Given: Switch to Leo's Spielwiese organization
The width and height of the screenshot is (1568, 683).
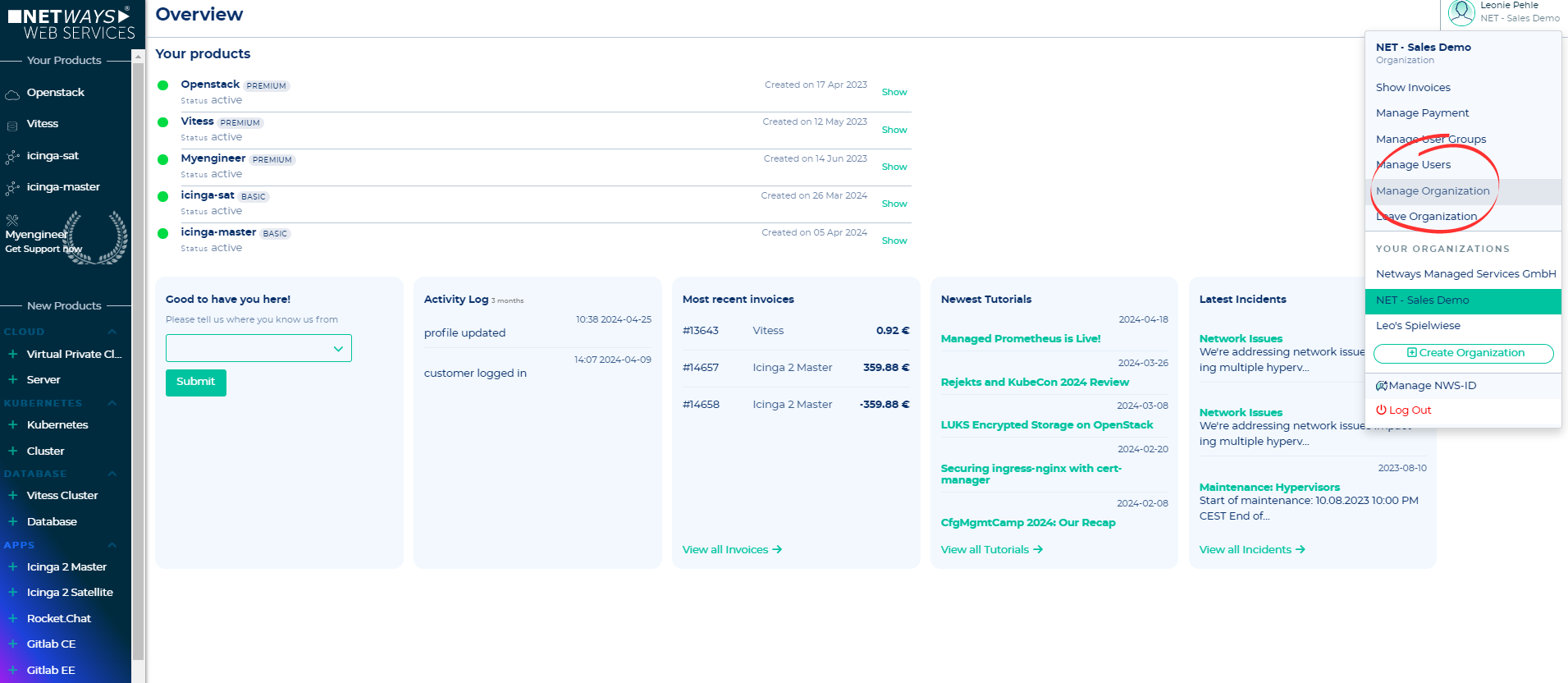Looking at the screenshot, I should [1418, 325].
